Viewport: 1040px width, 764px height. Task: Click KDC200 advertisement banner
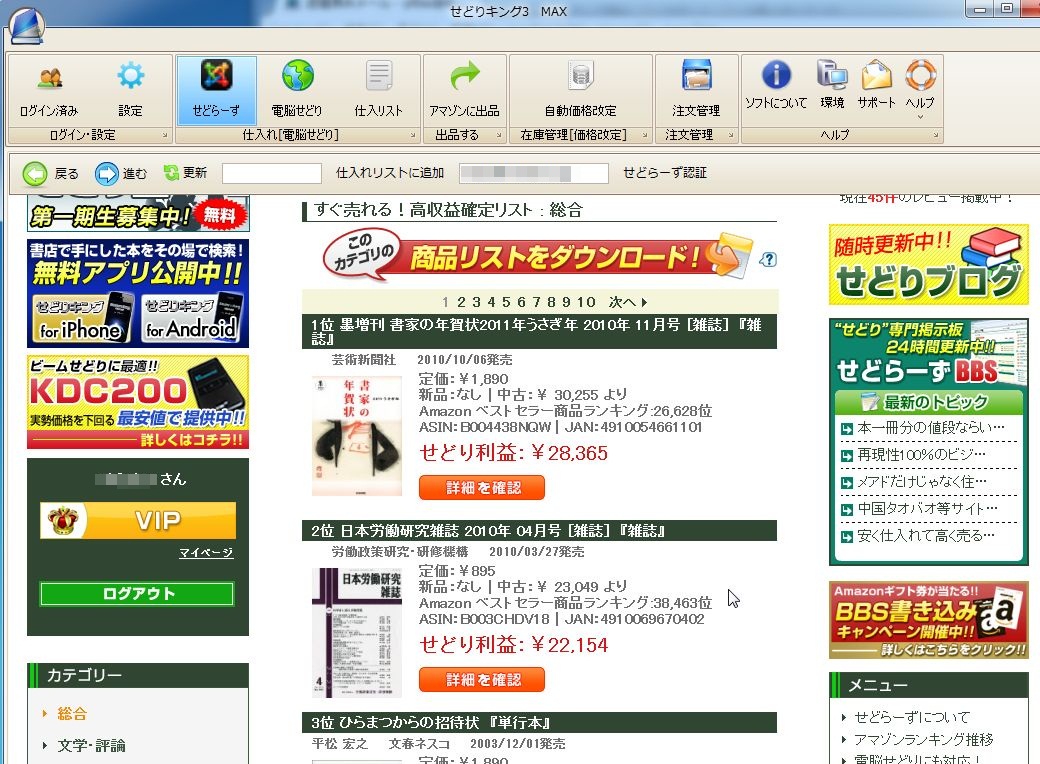tap(138, 402)
